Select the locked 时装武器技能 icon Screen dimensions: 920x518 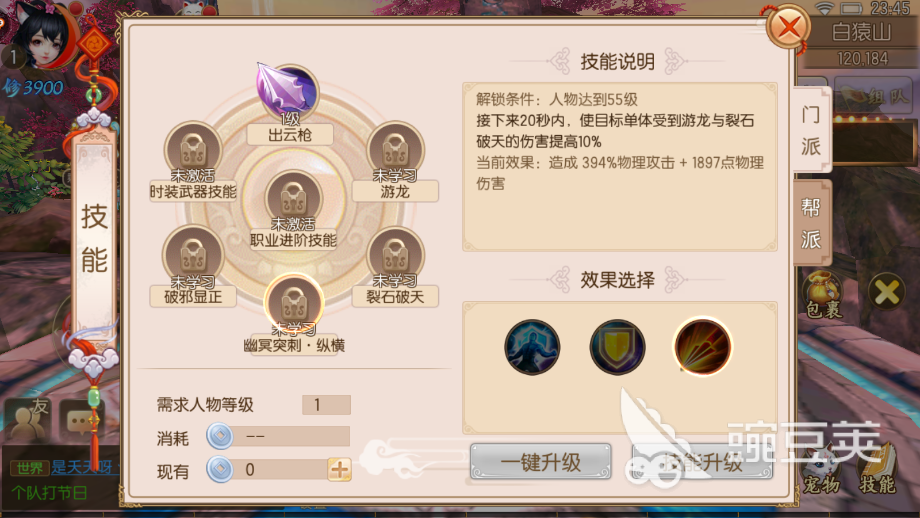(x=193, y=150)
